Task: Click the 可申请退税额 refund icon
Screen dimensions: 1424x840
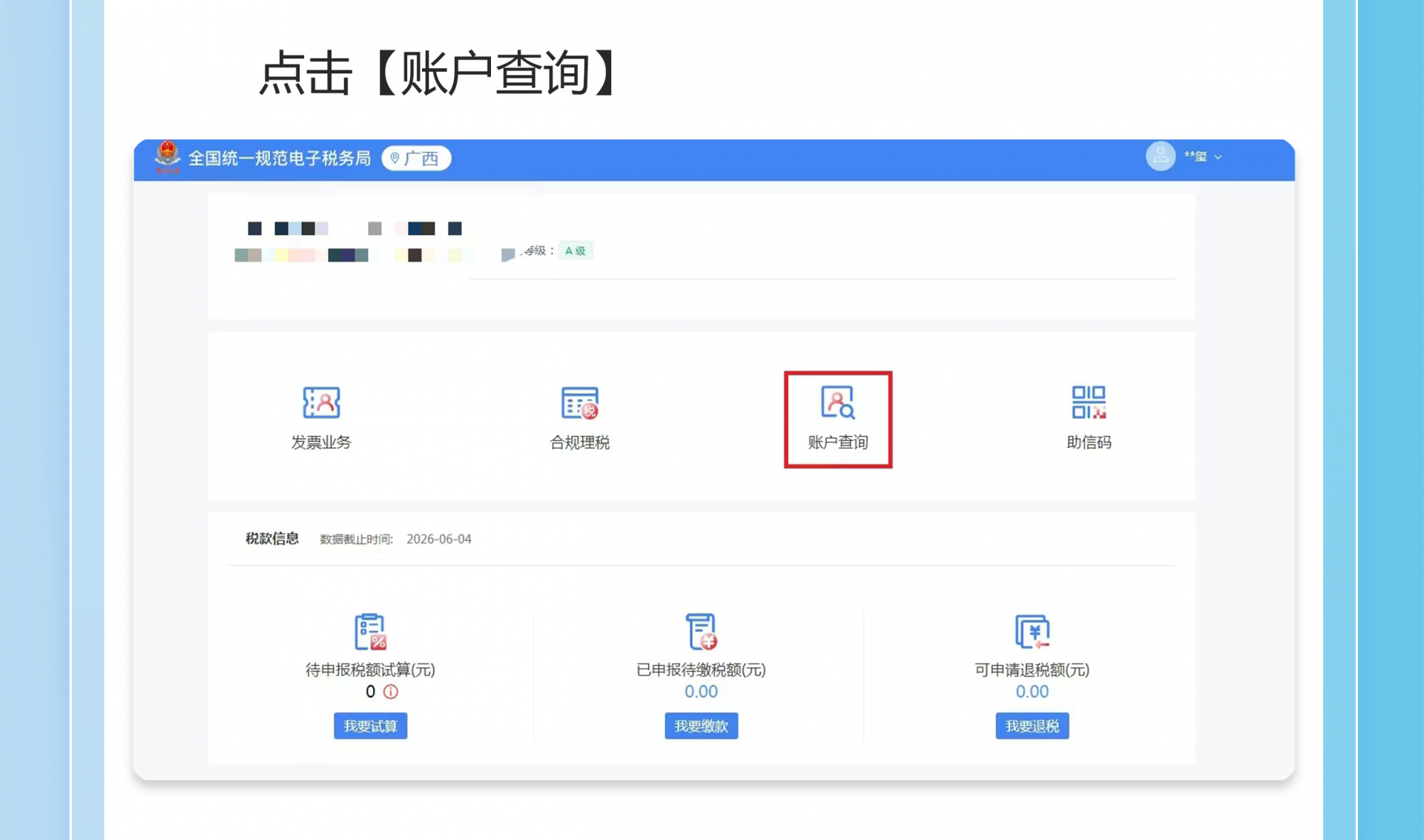Action: point(1032,632)
